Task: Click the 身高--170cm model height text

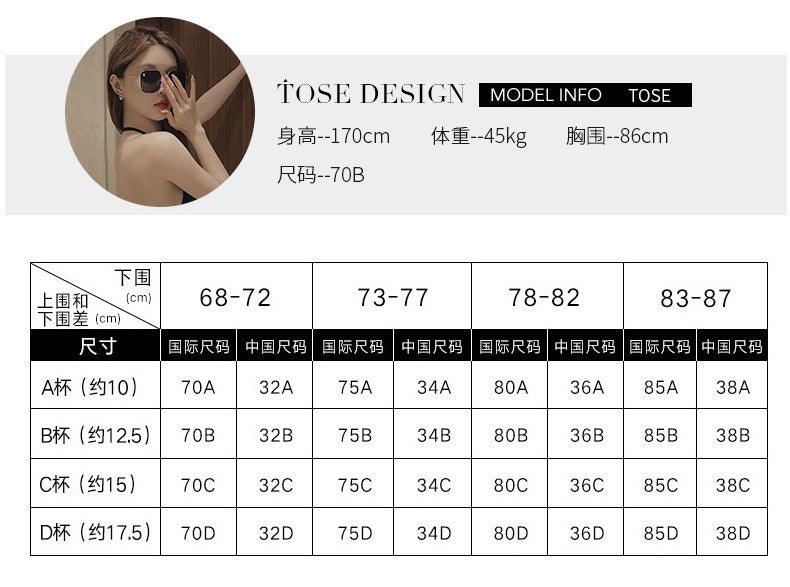Action: 333,136
